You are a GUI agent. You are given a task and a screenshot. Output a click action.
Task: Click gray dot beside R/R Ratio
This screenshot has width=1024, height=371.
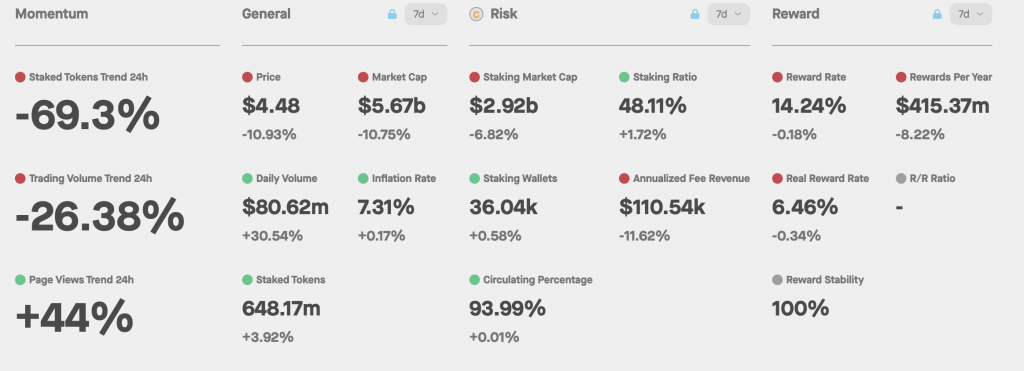coord(901,178)
